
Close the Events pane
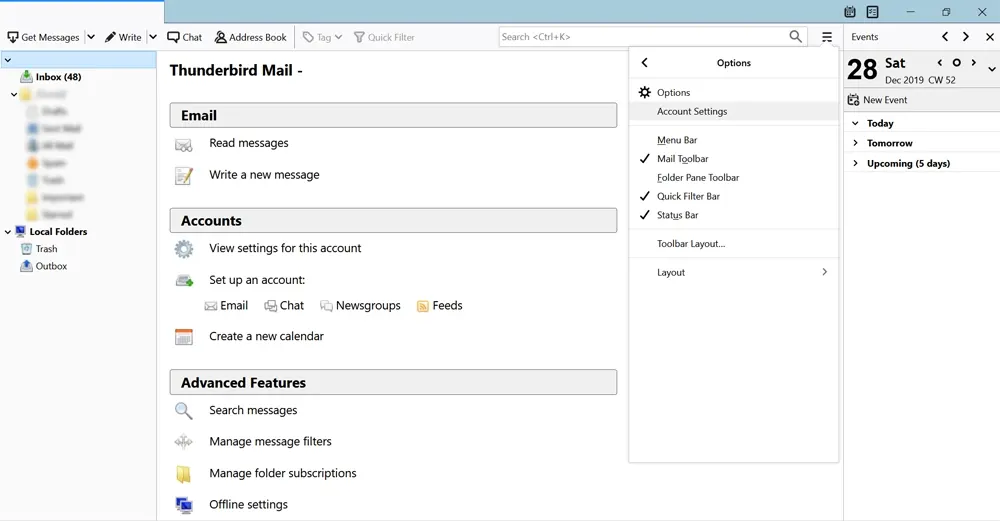click(x=990, y=37)
